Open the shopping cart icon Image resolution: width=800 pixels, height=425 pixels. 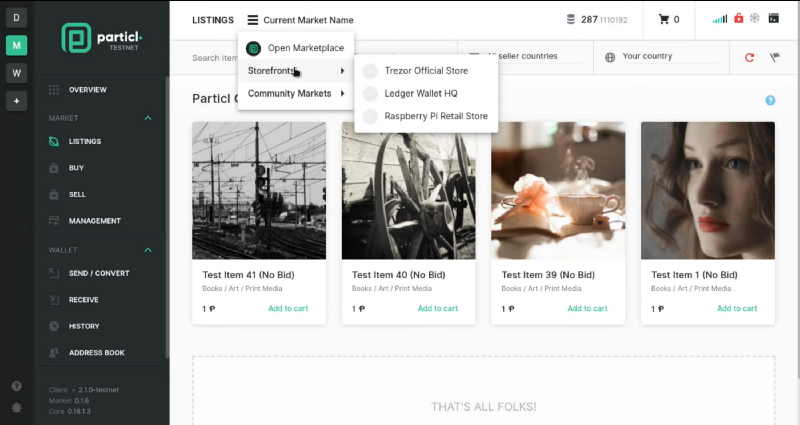point(663,19)
